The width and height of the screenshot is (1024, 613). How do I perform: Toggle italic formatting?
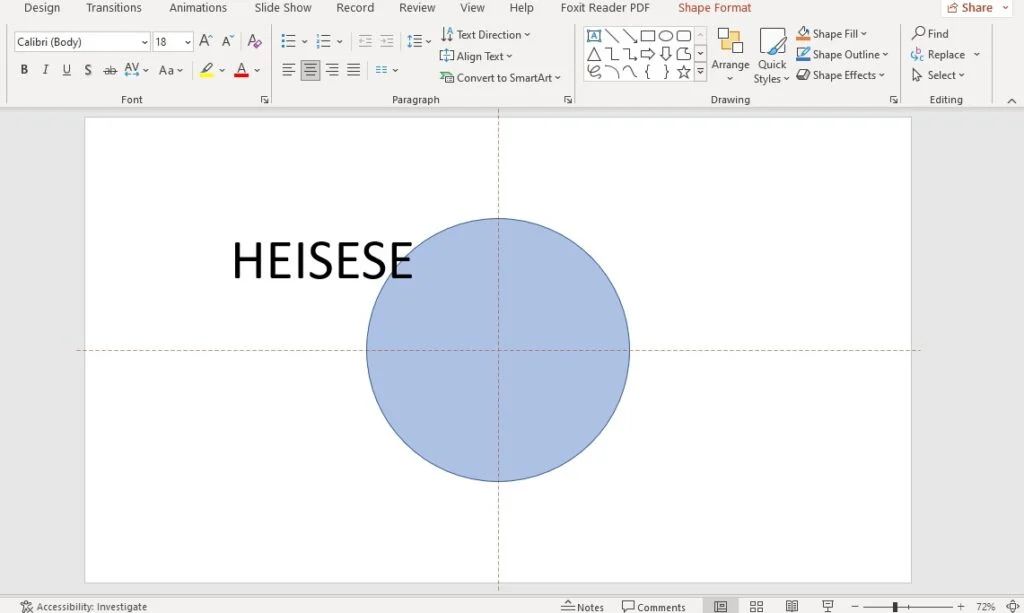coord(43,70)
